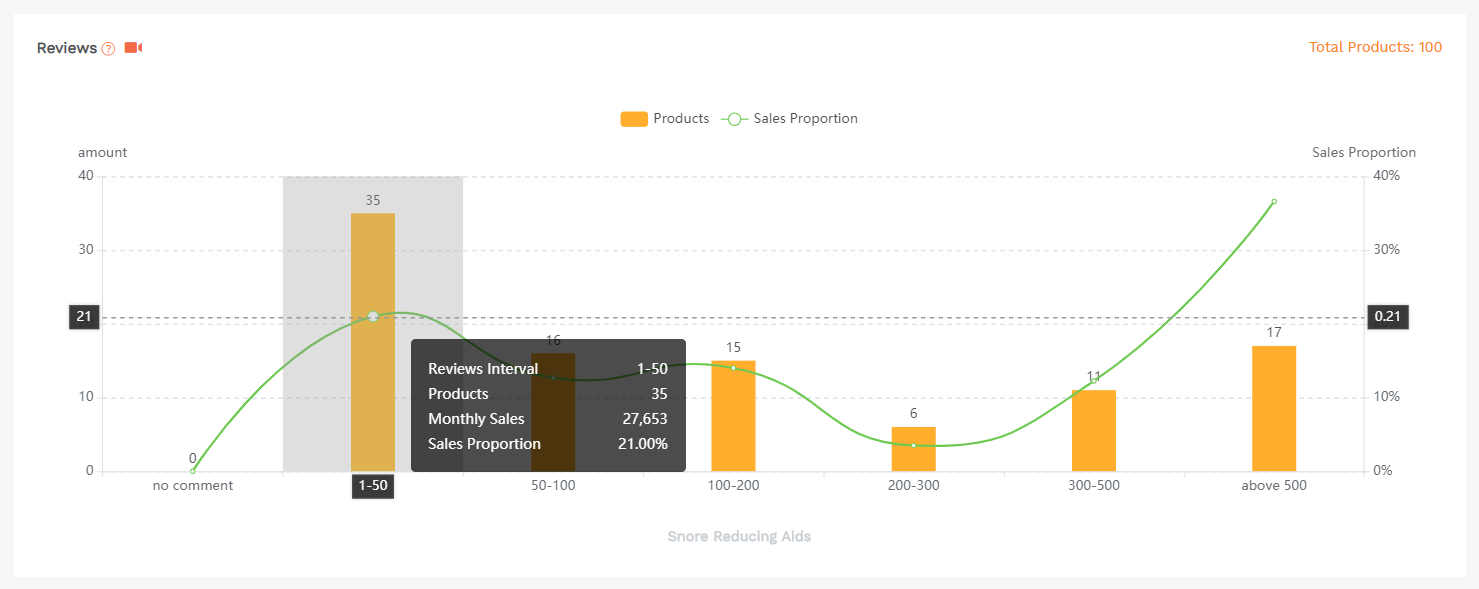Click the 'above 500' axis label
Image resolution: width=1479 pixels, height=589 pixels.
(x=1274, y=486)
